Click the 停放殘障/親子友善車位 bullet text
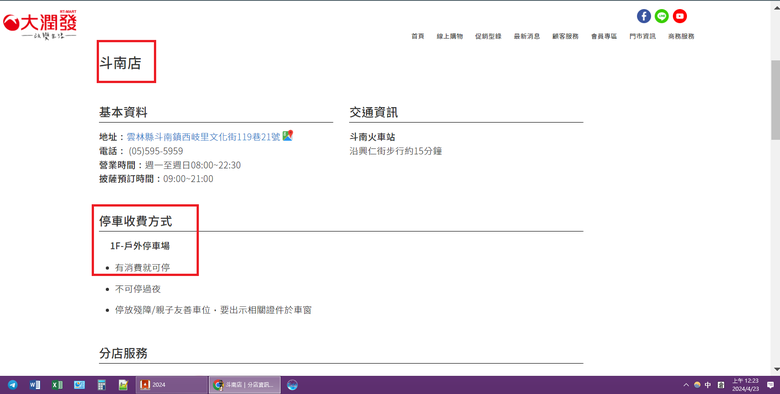The height and width of the screenshot is (394, 780). tap(213, 310)
